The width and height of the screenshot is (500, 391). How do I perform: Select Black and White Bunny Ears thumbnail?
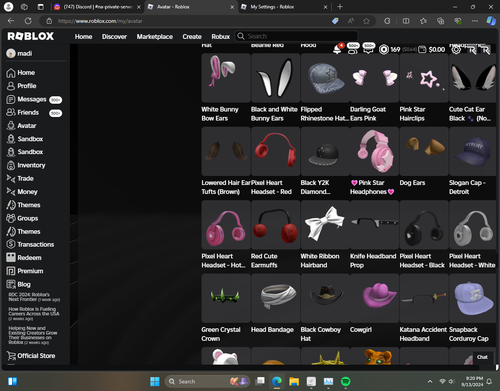275,78
